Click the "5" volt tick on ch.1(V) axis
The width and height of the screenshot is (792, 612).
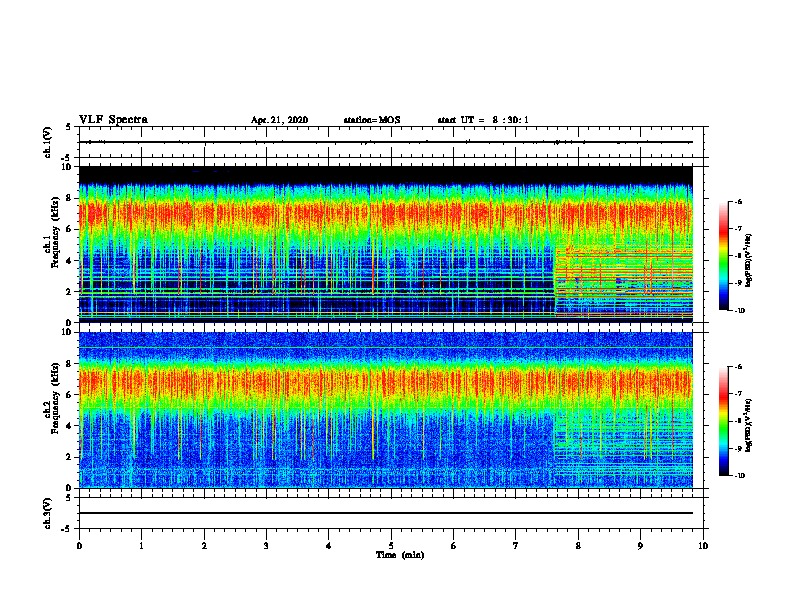coord(69,127)
